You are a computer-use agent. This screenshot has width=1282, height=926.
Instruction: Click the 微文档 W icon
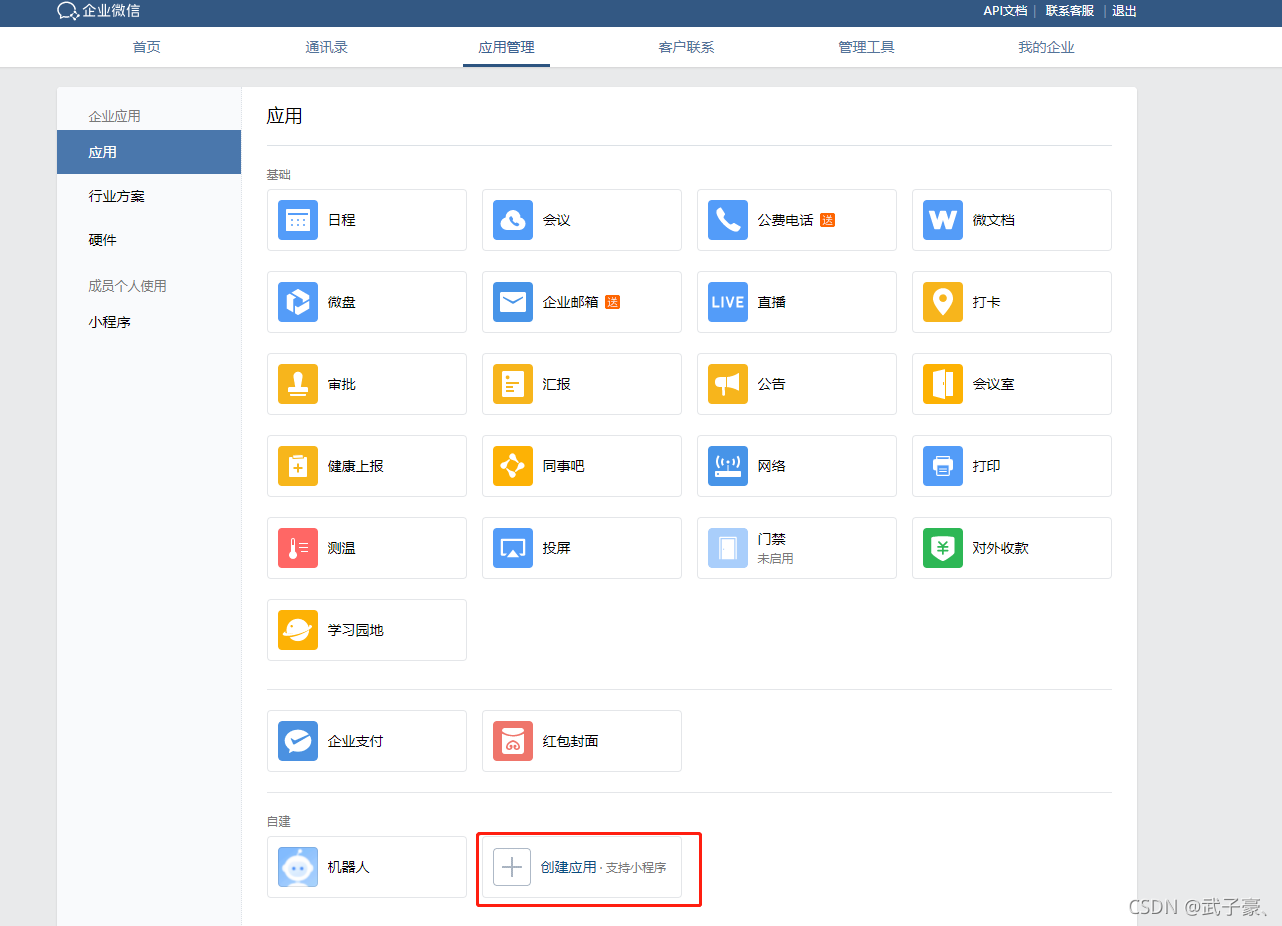tap(943, 220)
